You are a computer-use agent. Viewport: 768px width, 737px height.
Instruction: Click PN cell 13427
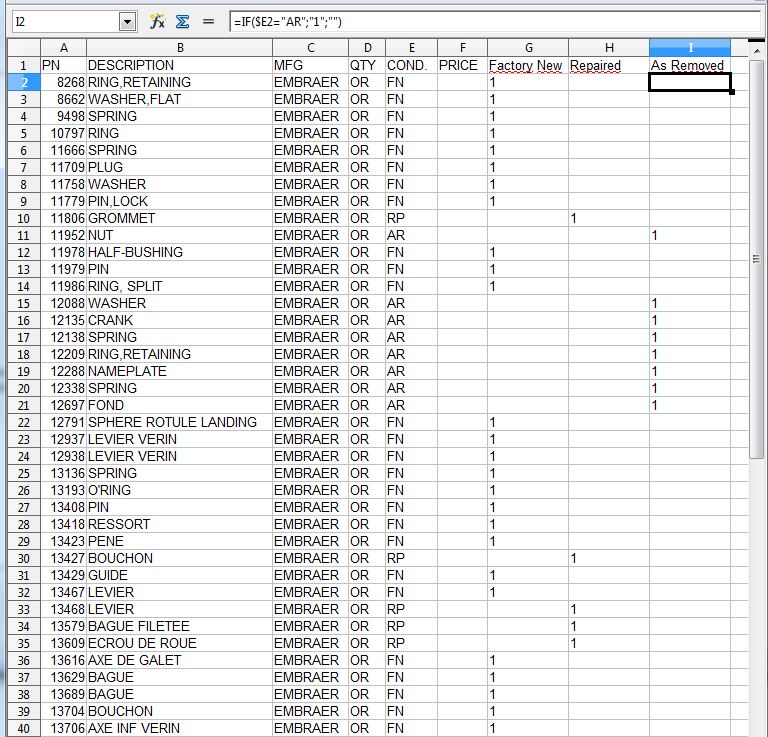coord(63,558)
